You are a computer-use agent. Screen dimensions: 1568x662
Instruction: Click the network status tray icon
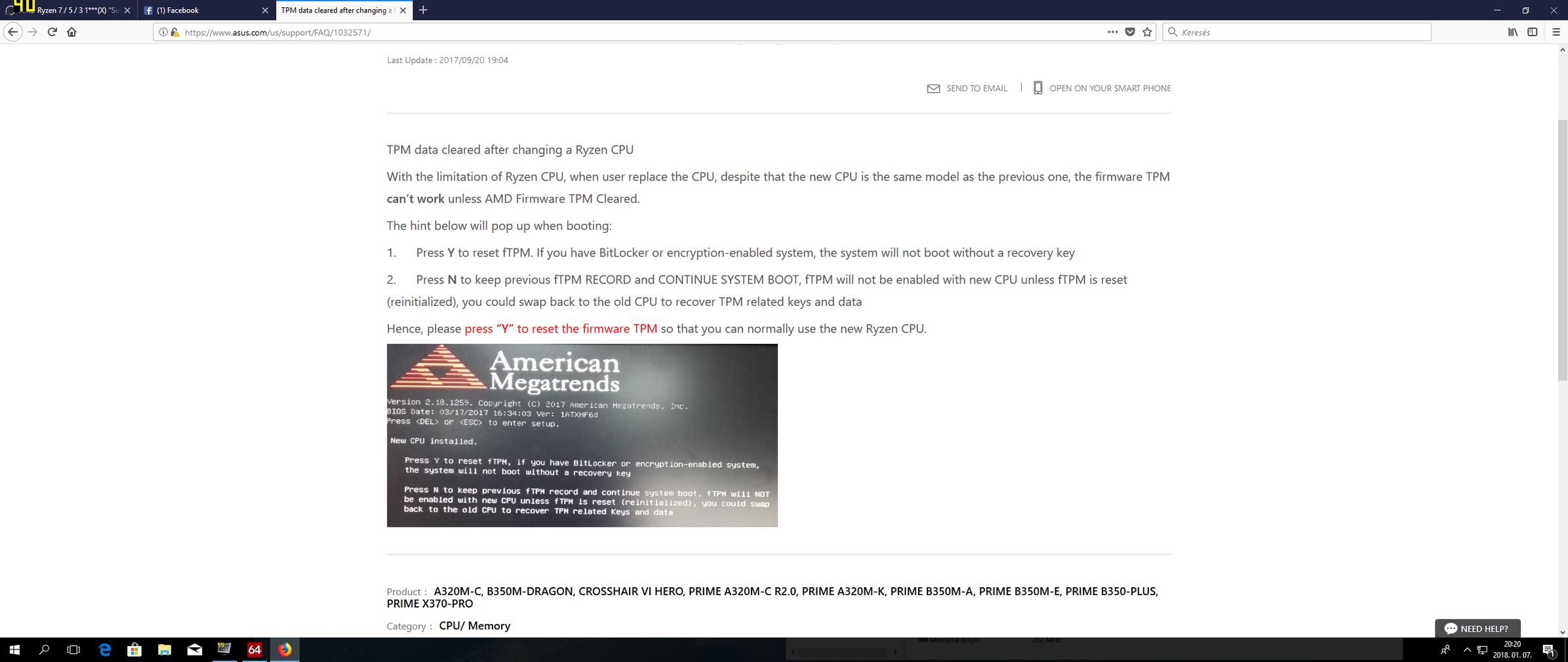1482,650
